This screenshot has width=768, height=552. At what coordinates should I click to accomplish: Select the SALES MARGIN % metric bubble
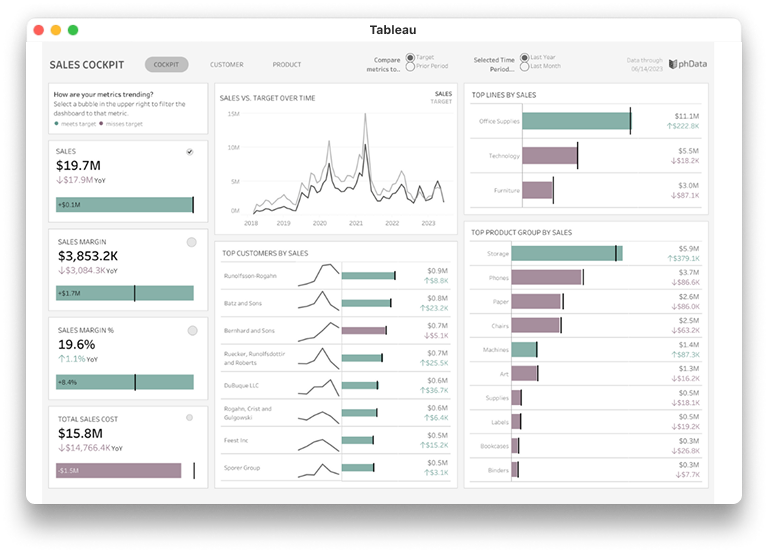click(x=192, y=331)
